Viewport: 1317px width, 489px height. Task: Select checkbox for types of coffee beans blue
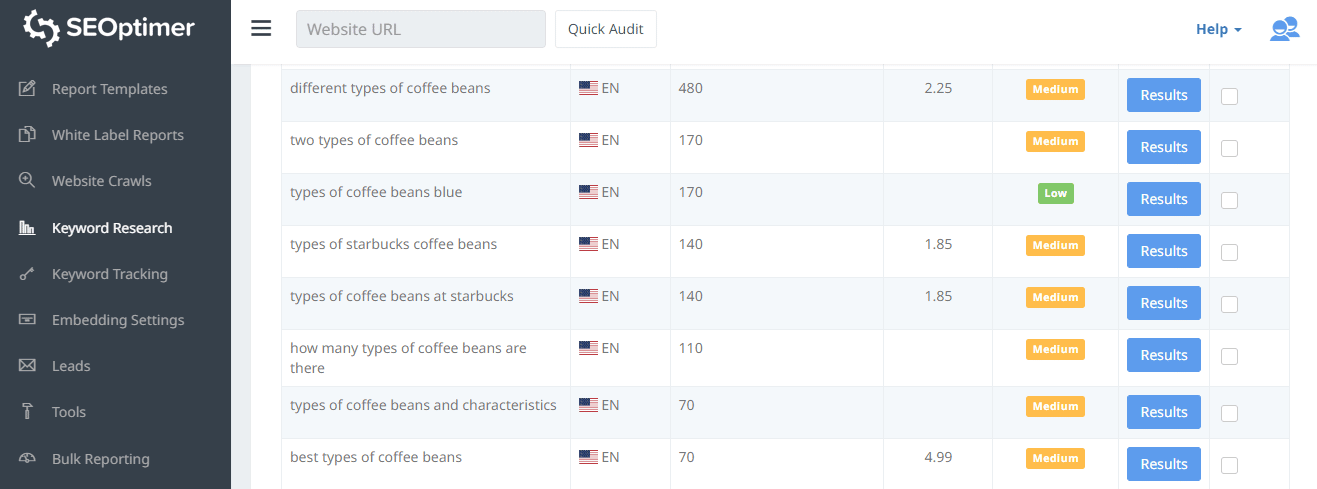click(x=1229, y=200)
